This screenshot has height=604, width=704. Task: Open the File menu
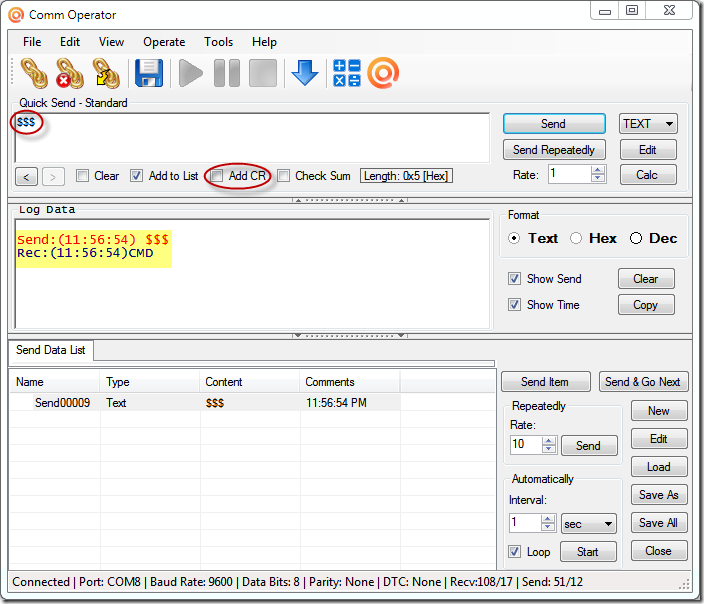[32, 42]
